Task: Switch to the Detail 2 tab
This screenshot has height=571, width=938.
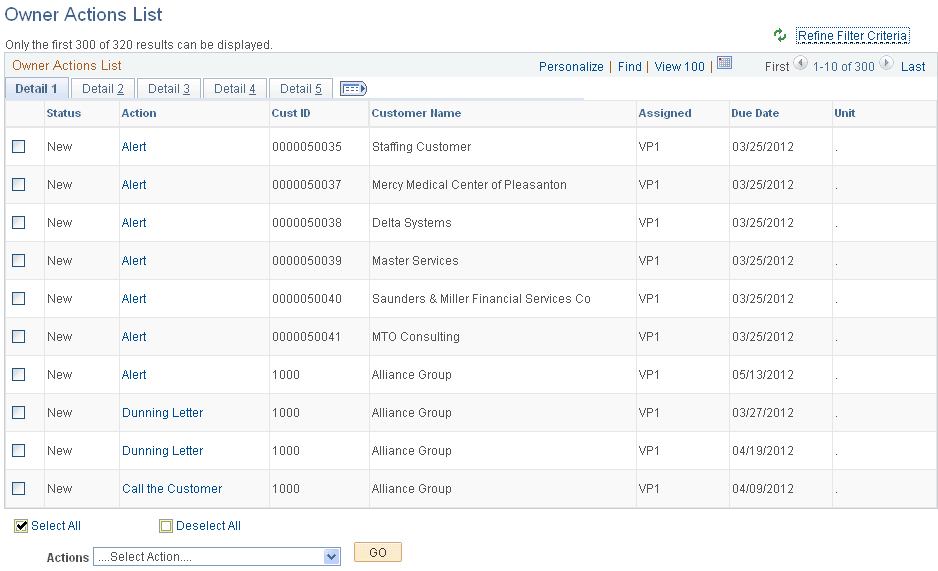Action: [x=103, y=88]
